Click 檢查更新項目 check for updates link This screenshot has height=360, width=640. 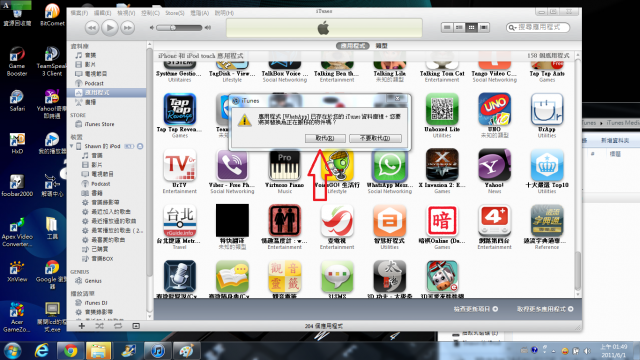click(476, 309)
